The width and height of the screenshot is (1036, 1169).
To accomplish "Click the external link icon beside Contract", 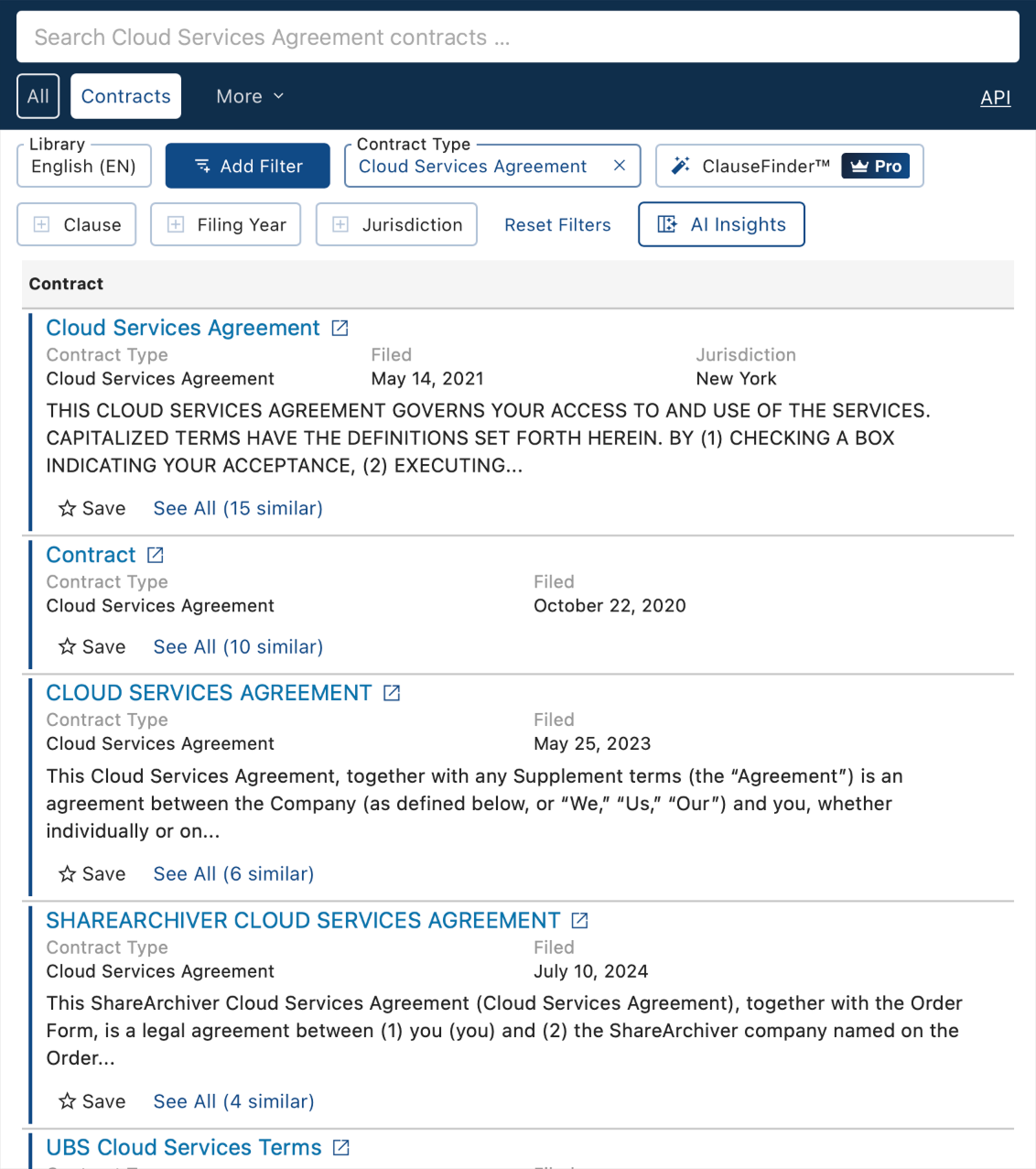I will [x=156, y=555].
